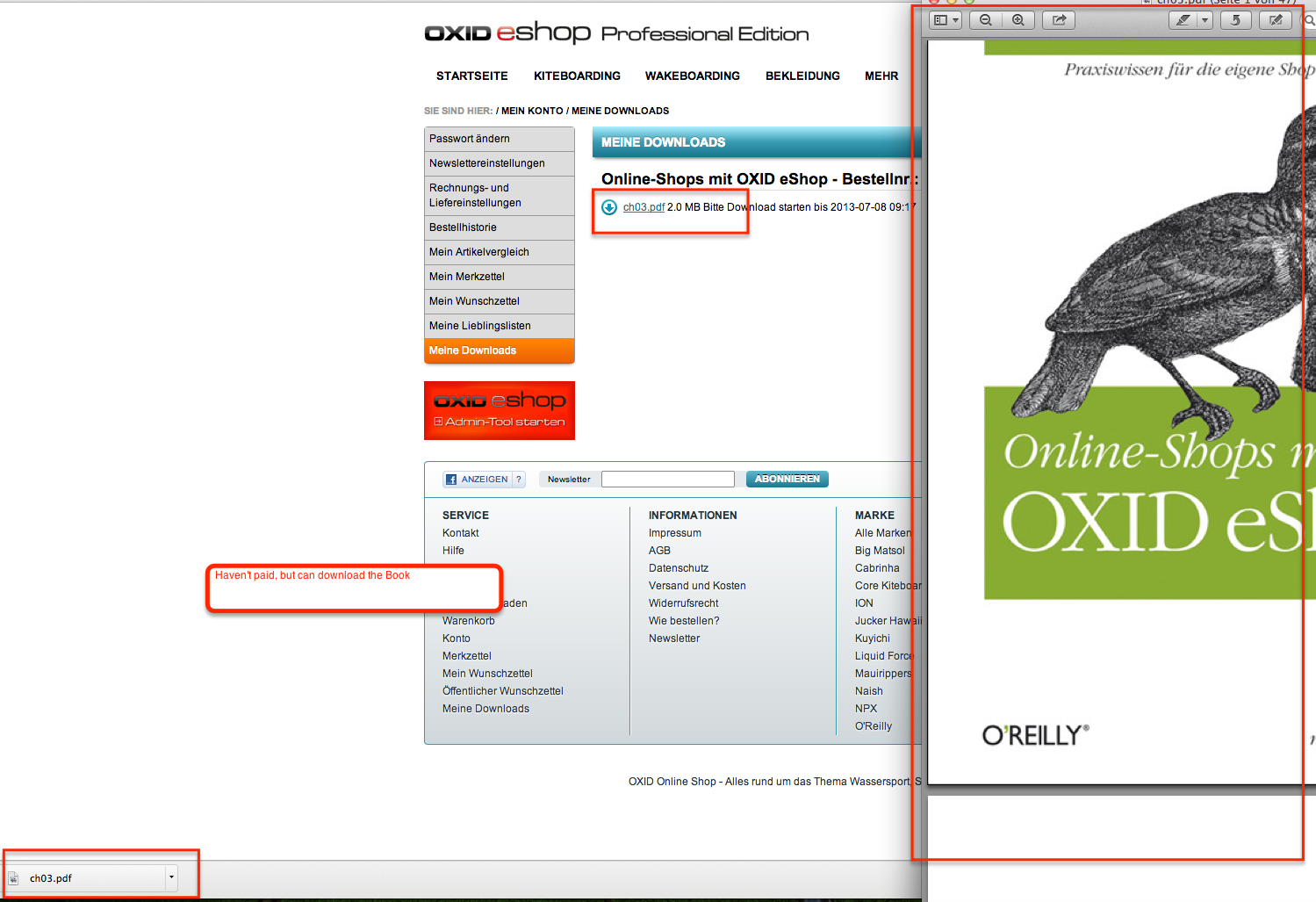Image resolution: width=1316 pixels, height=902 pixels.
Task: Open the Kiteboarding menu
Action: click(577, 76)
